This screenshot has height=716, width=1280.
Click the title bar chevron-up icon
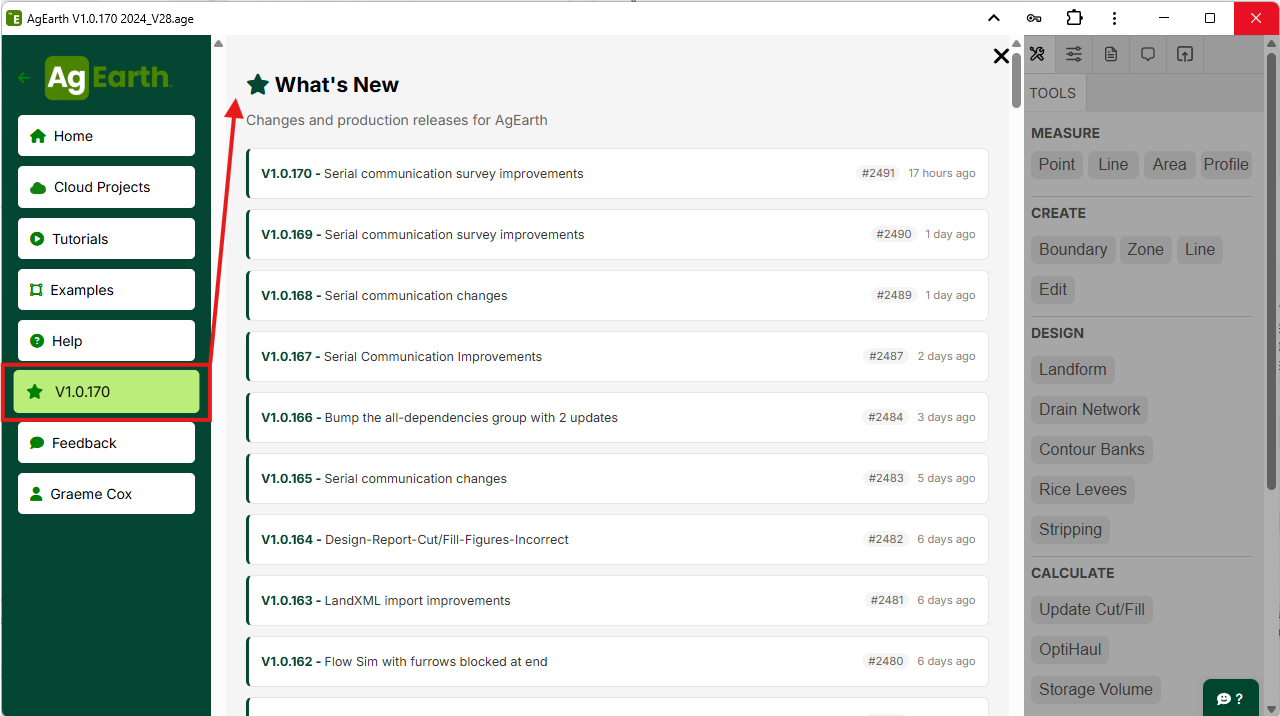994,18
